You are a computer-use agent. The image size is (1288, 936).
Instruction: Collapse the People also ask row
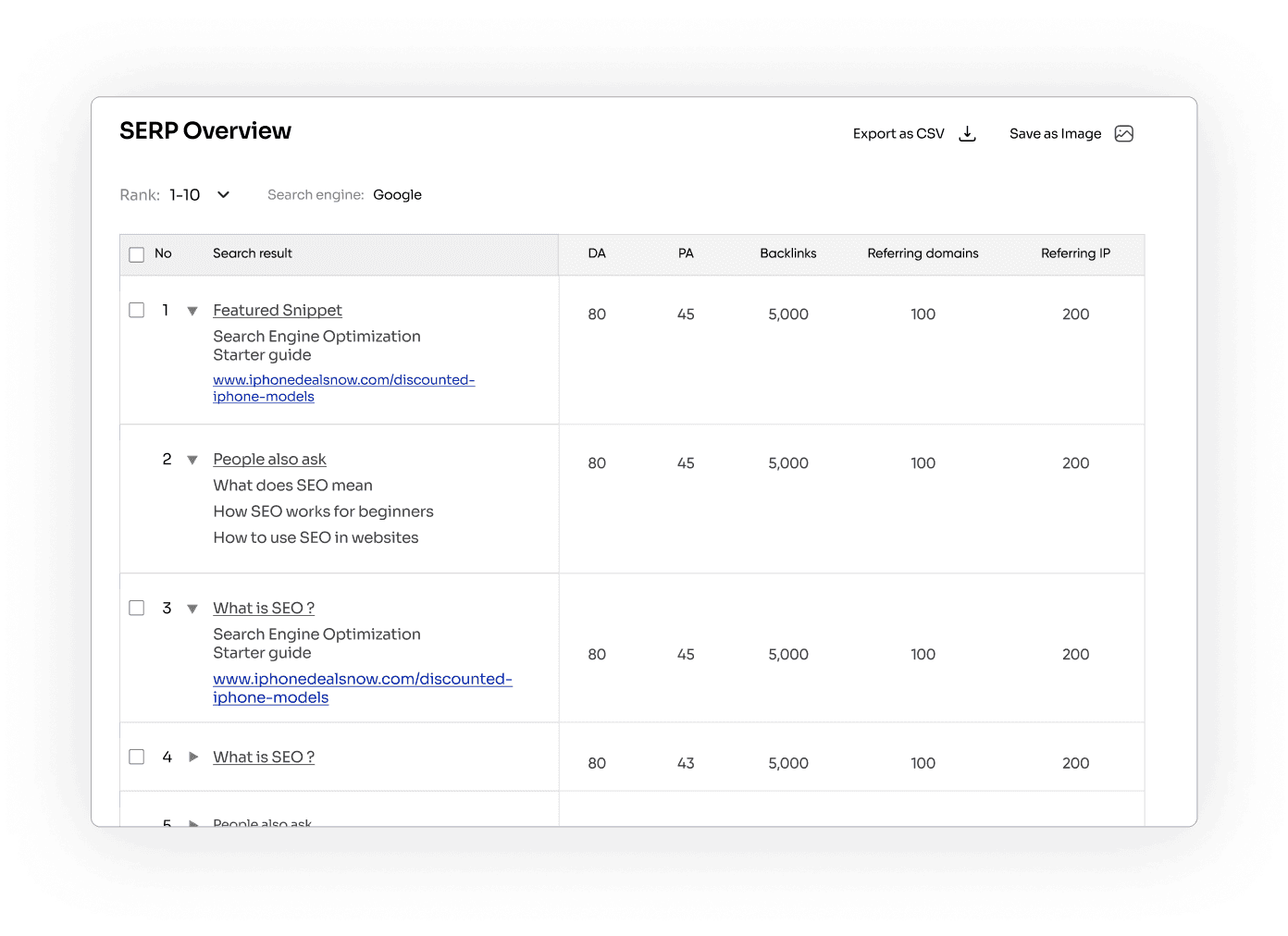[x=192, y=459]
